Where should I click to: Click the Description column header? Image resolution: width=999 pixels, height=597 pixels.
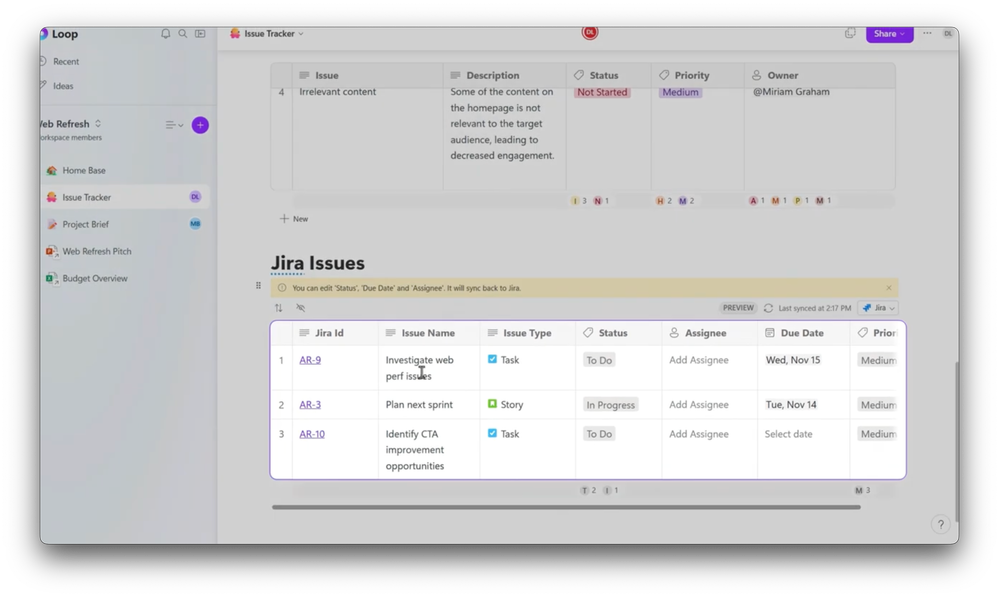(505, 75)
